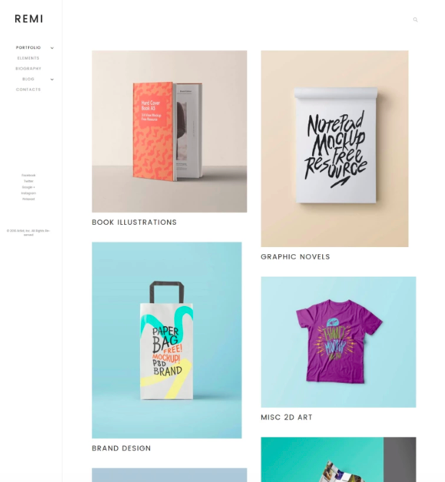This screenshot has height=482, width=445.
Task: Visit the Twitter link
Action: point(28,181)
